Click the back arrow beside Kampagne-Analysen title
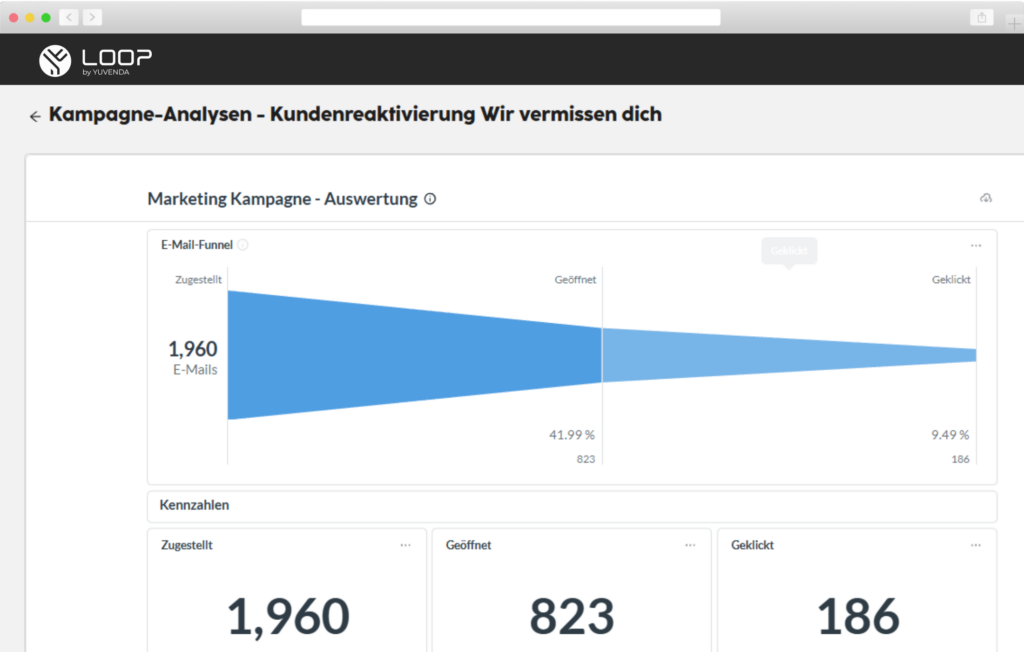 pos(35,116)
